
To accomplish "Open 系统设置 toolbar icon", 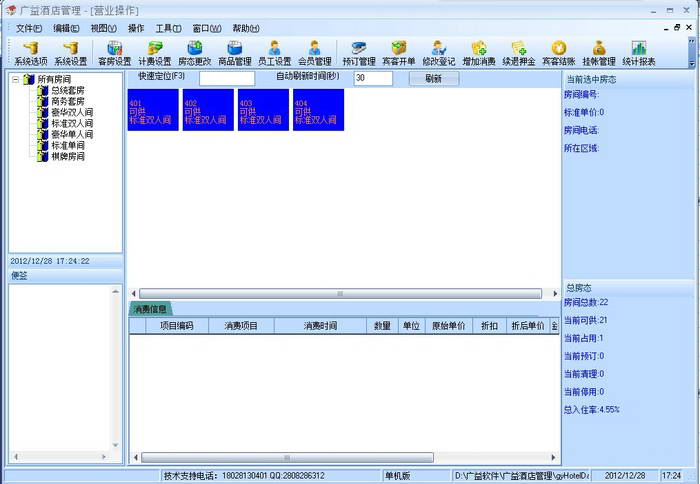I will point(71,54).
